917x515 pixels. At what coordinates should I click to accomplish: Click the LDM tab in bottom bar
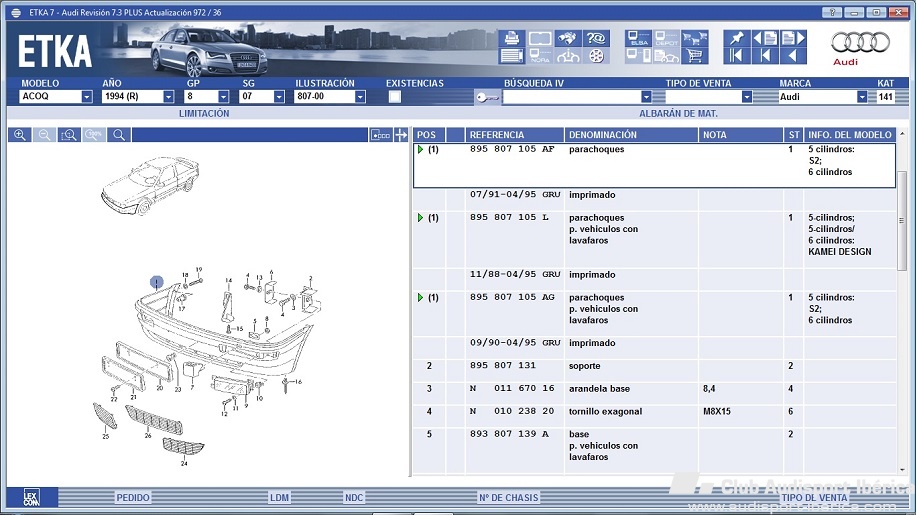(x=280, y=497)
